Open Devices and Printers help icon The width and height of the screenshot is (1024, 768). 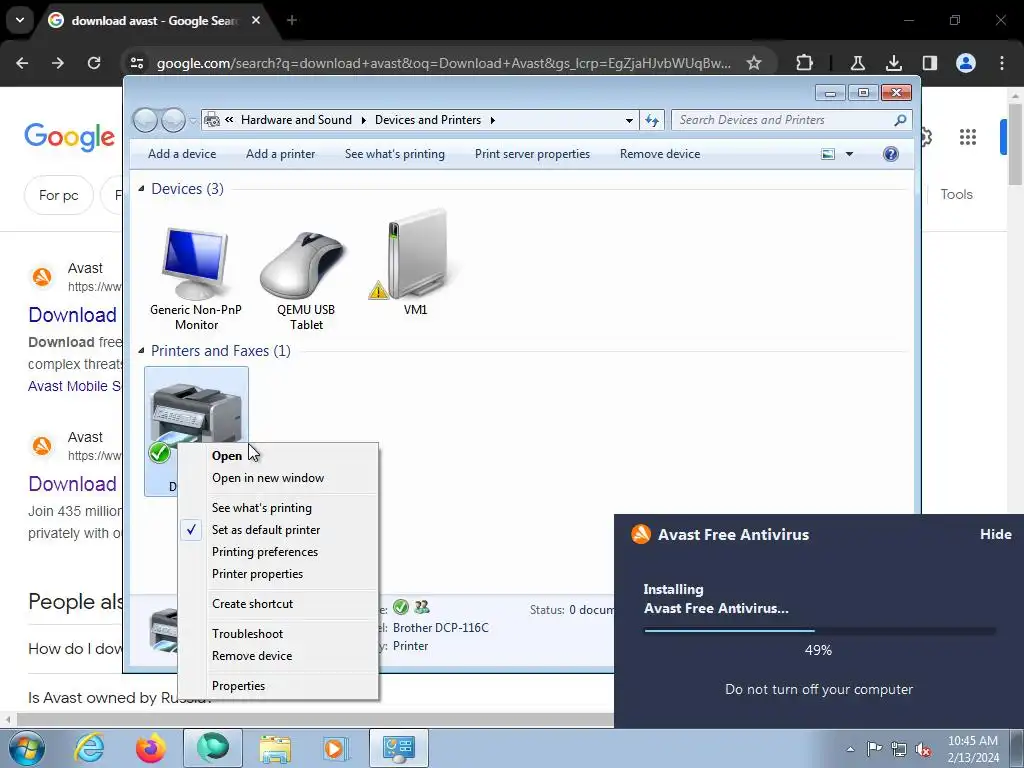[x=890, y=154]
